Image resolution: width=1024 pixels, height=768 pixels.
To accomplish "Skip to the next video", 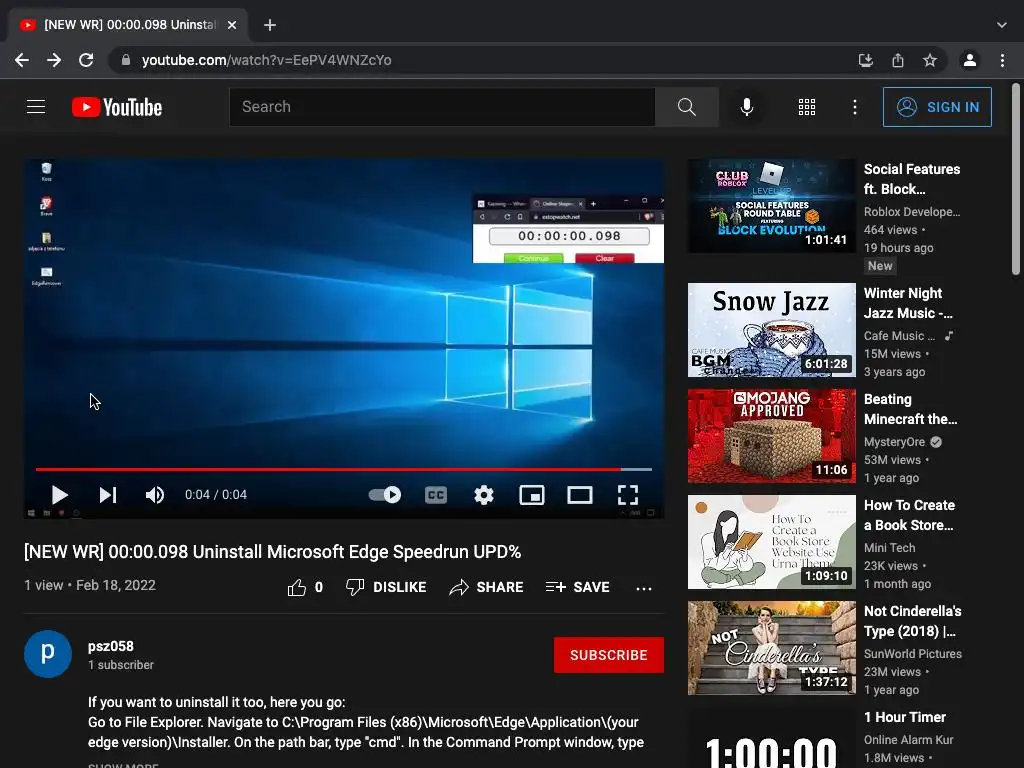I will (108, 494).
